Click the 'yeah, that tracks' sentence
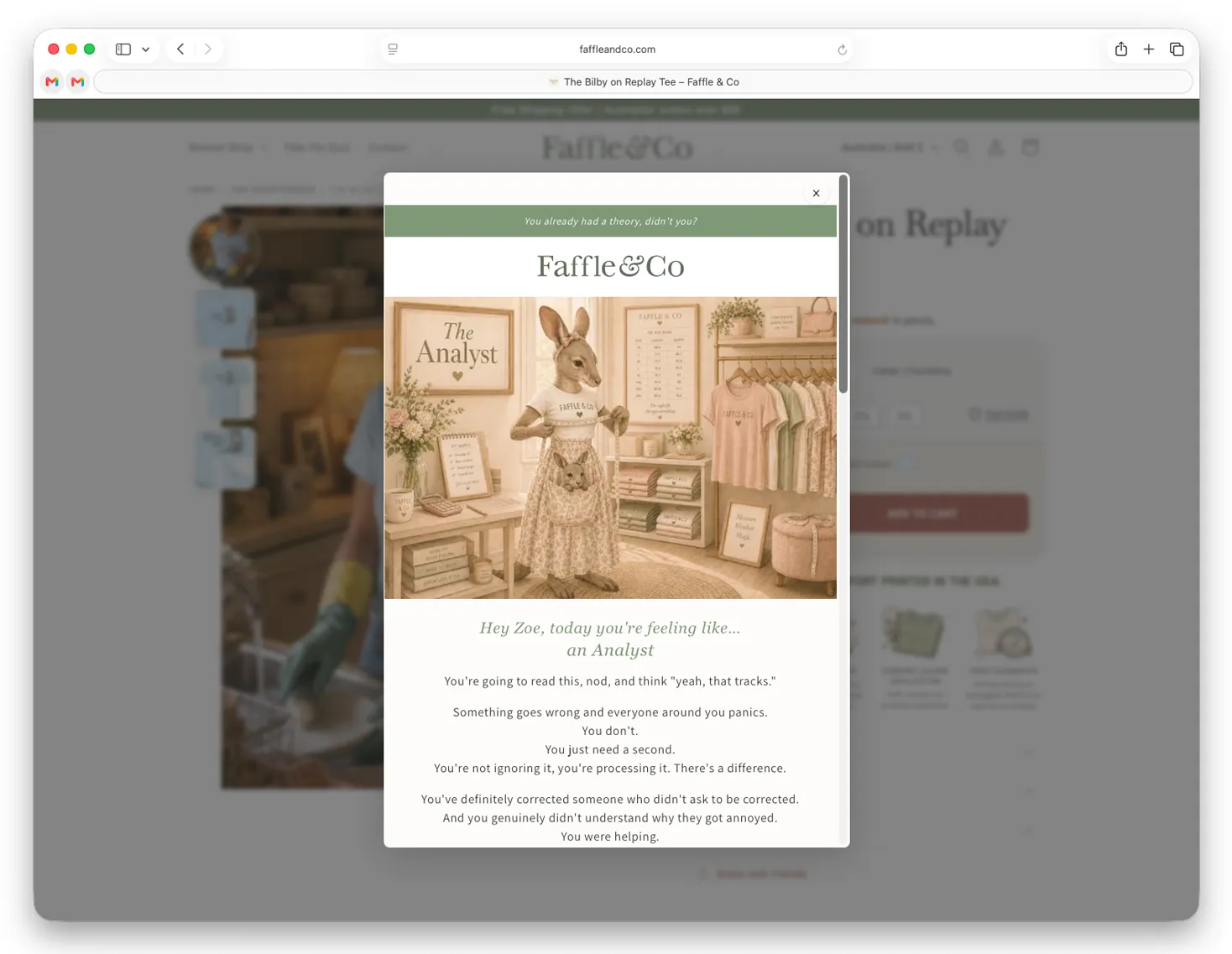Image resolution: width=1232 pixels, height=954 pixels. tap(610, 681)
